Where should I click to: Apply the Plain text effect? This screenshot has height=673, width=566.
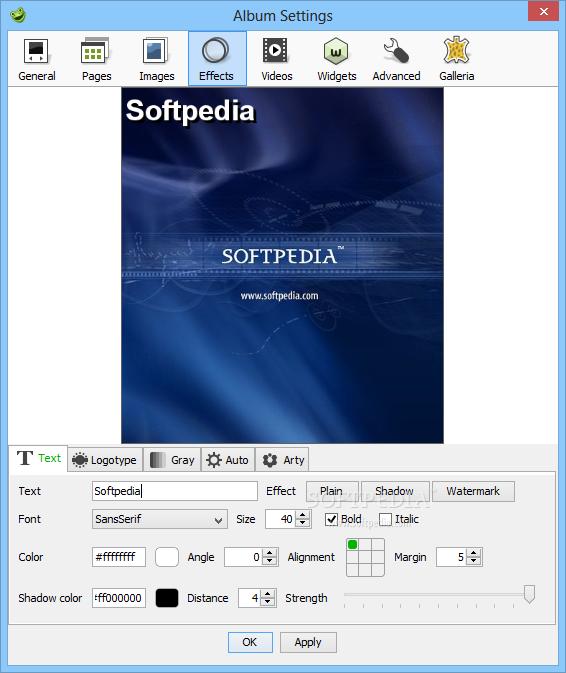pos(332,491)
